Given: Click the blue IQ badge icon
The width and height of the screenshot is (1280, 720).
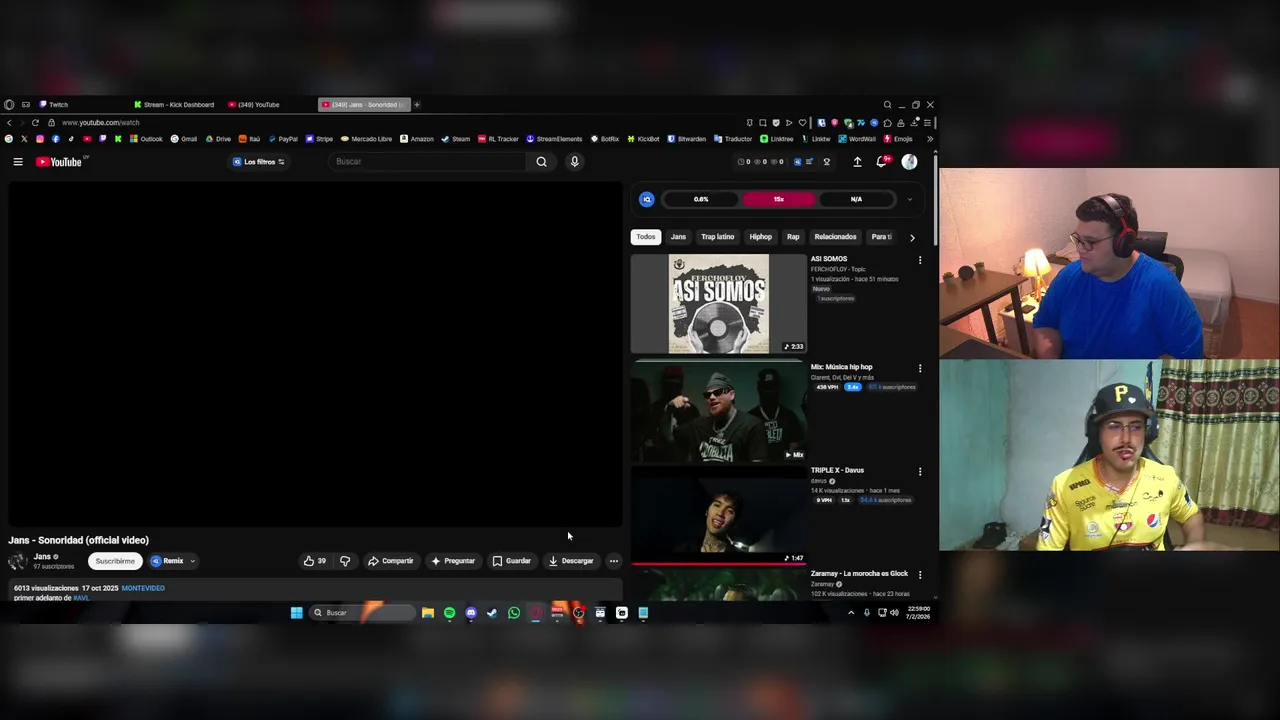Looking at the screenshot, I should pyautogui.click(x=647, y=199).
